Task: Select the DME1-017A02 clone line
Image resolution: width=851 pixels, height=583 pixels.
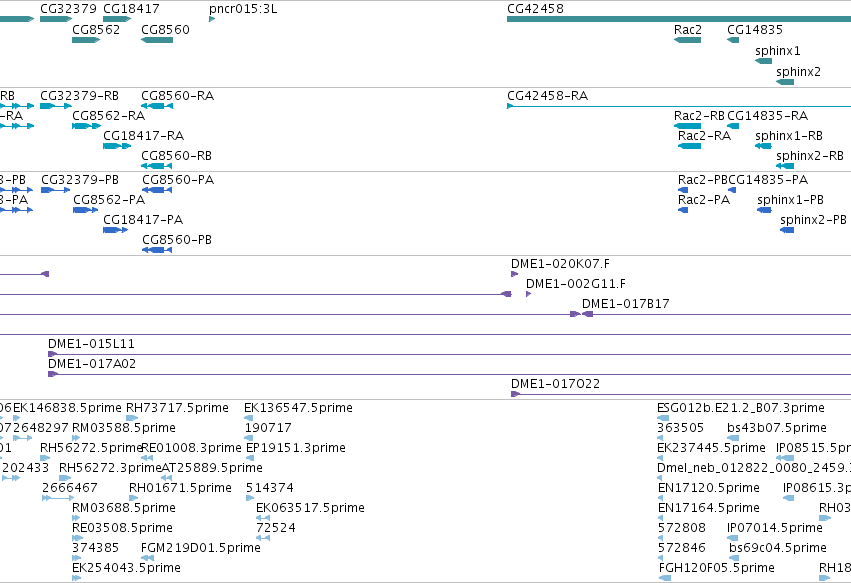Action: pos(449,375)
